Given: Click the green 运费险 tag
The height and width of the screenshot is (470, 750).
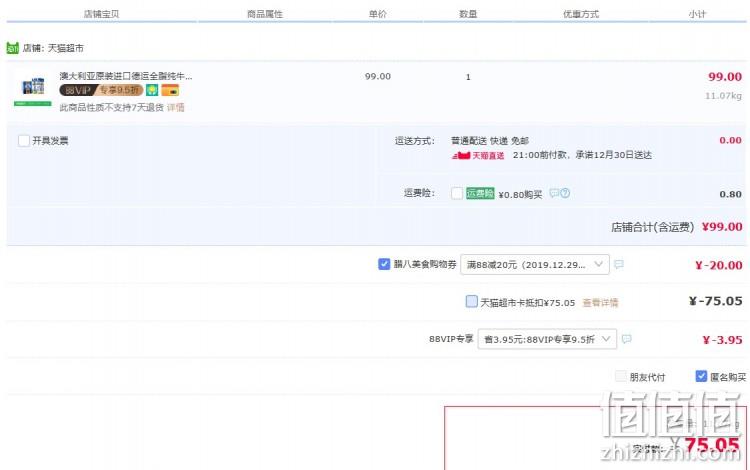Looking at the screenshot, I should [x=480, y=193].
